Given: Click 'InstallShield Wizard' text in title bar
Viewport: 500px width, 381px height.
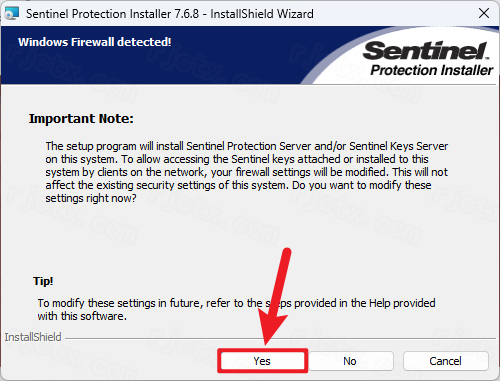Looking at the screenshot, I should coord(262,14).
